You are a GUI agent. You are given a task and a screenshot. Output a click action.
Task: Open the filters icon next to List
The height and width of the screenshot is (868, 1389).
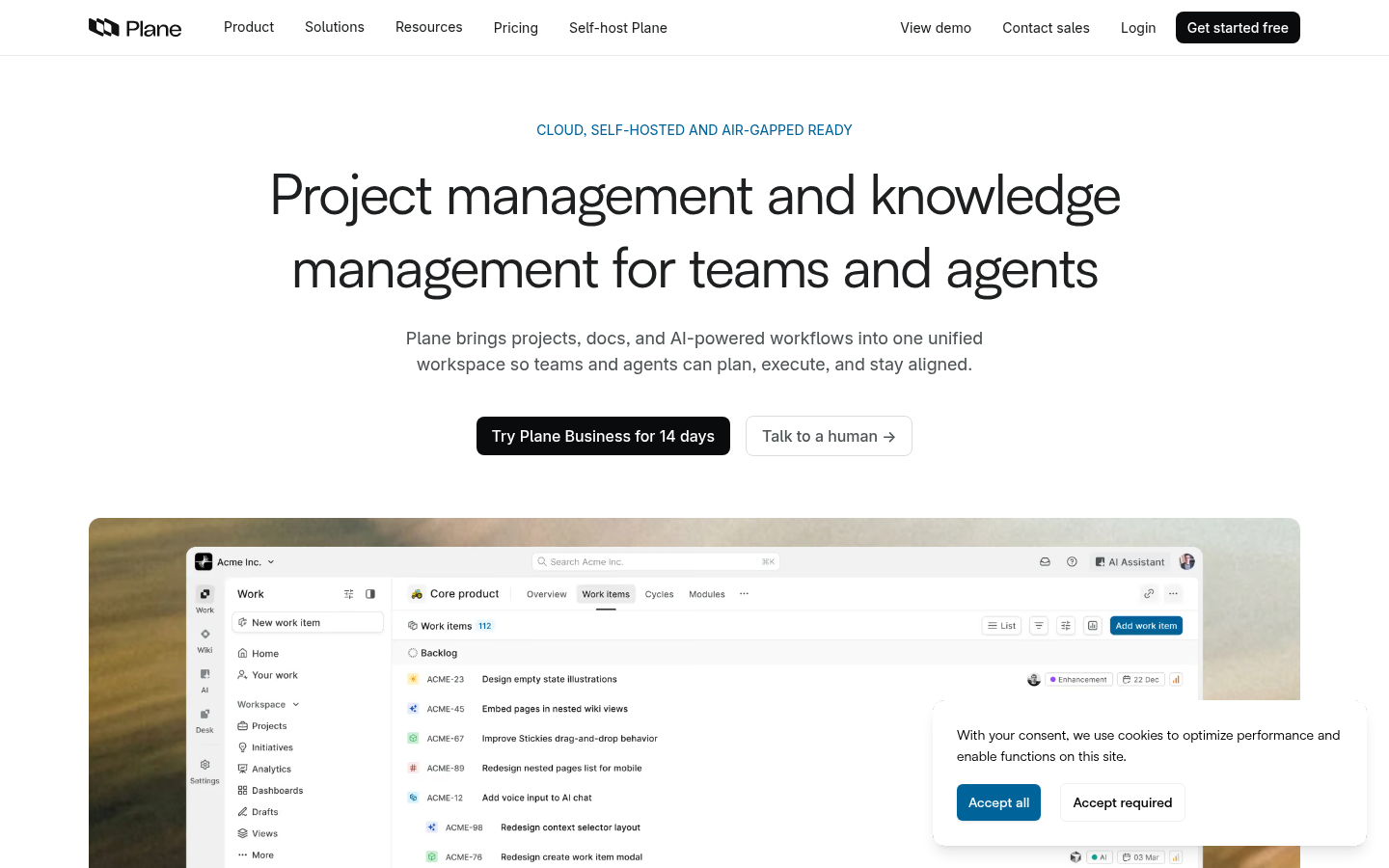click(x=1039, y=626)
